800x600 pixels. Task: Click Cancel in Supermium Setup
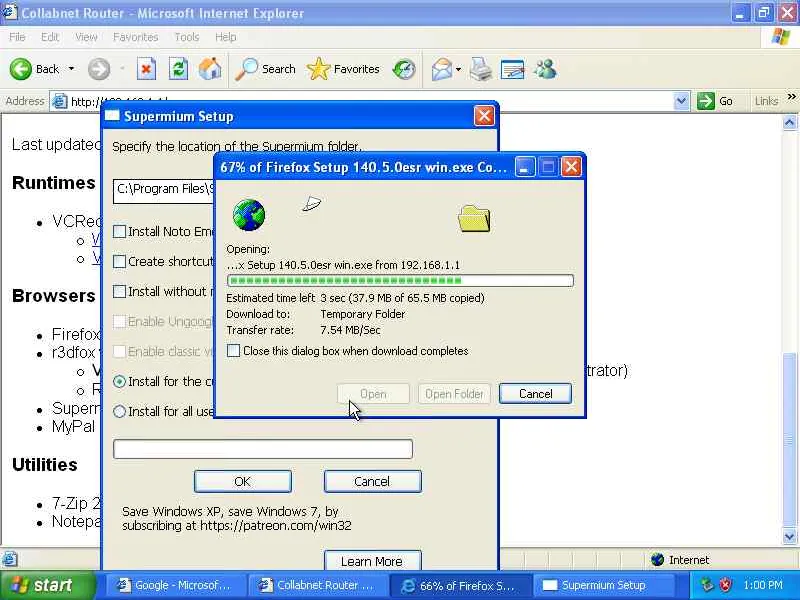click(372, 481)
